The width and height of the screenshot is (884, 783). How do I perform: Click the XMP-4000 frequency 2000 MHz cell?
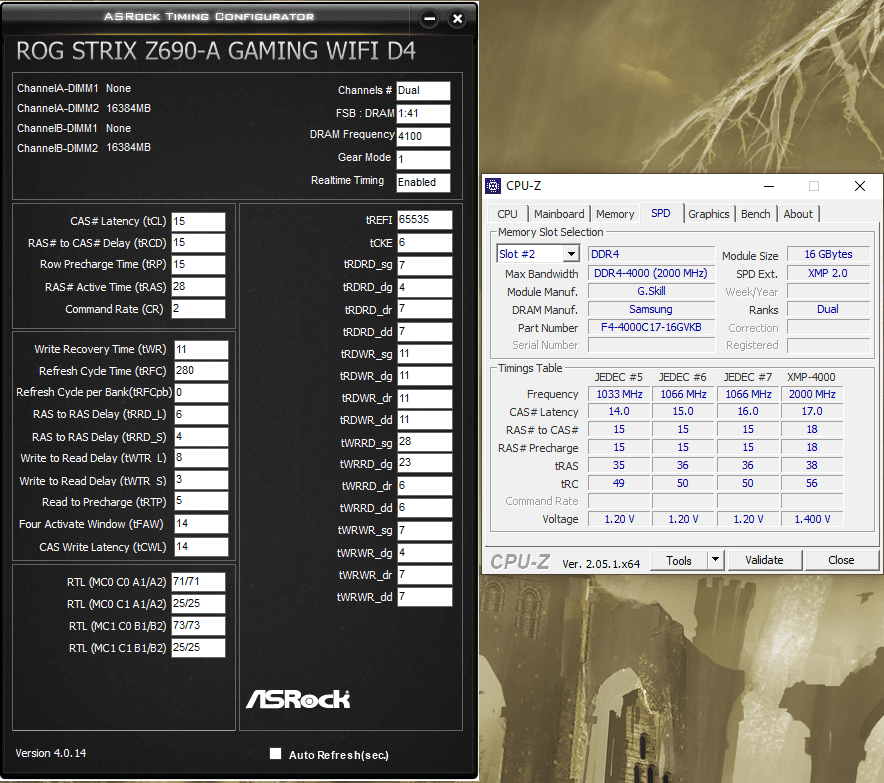pyautogui.click(x=812, y=394)
